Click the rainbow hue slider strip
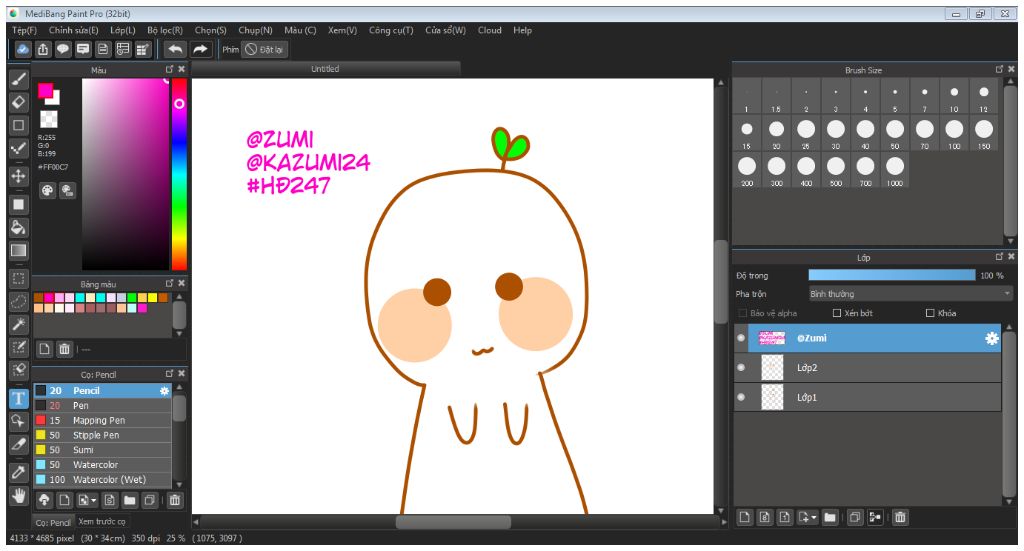Screen dimensions: 1024x551 click(179, 174)
